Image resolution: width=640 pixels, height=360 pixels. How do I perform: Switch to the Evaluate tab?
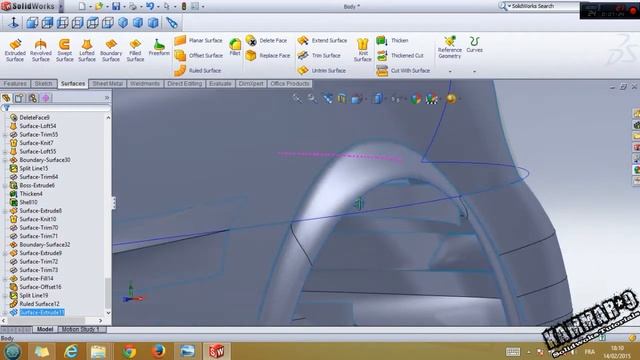[220, 84]
